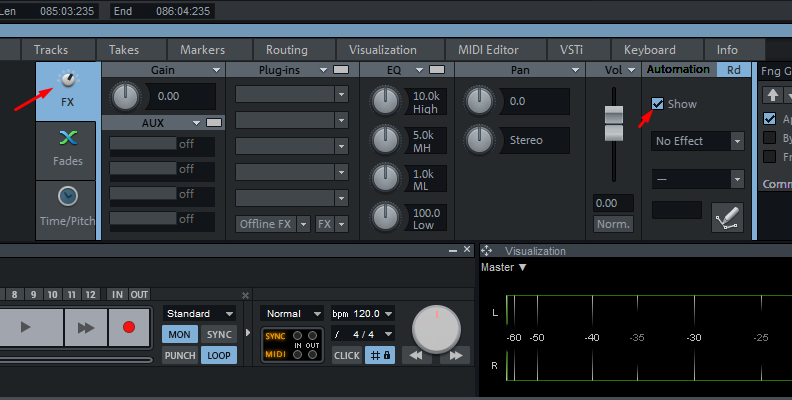Click the Norm. normalize button
The image size is (792, 400).
[x=613, y=224]
